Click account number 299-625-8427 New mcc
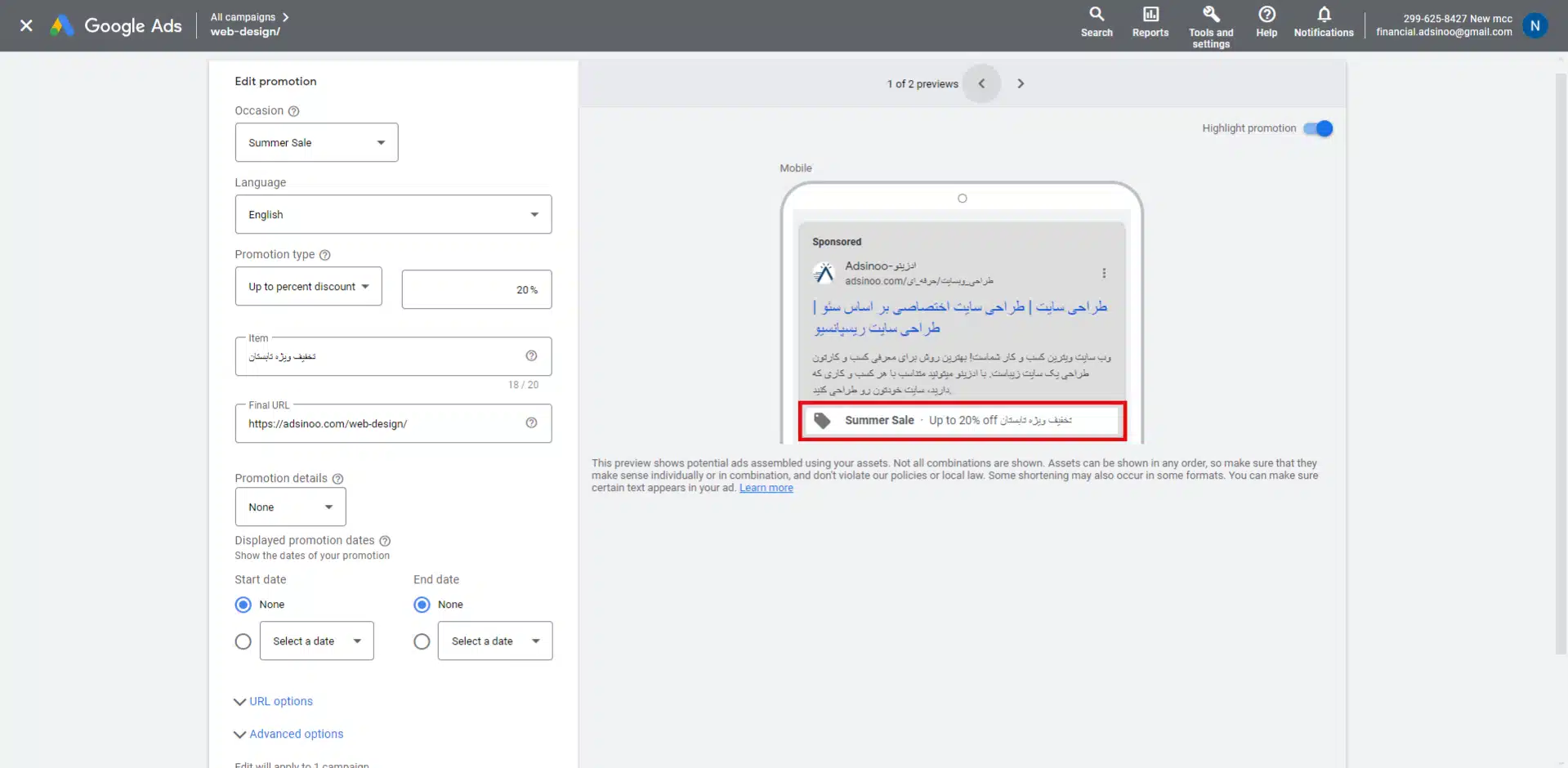Viewport: 1568px width, 768px height. (1458, 19)
